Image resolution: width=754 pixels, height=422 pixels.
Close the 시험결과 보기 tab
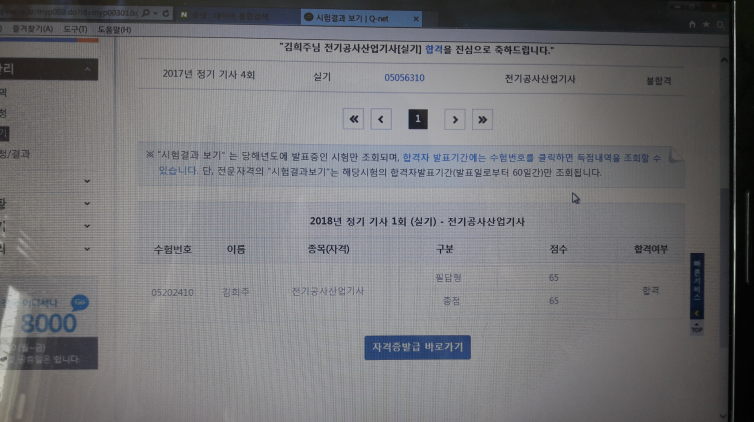[415, 18]
